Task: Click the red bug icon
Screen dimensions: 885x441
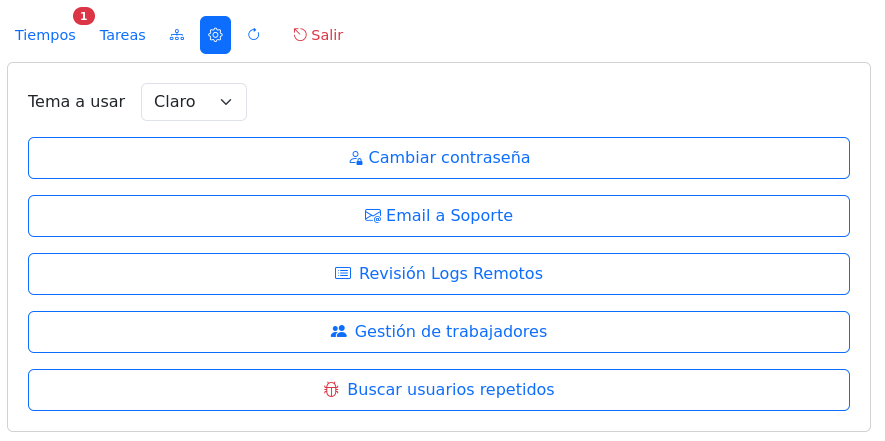Action: [331, 390]
